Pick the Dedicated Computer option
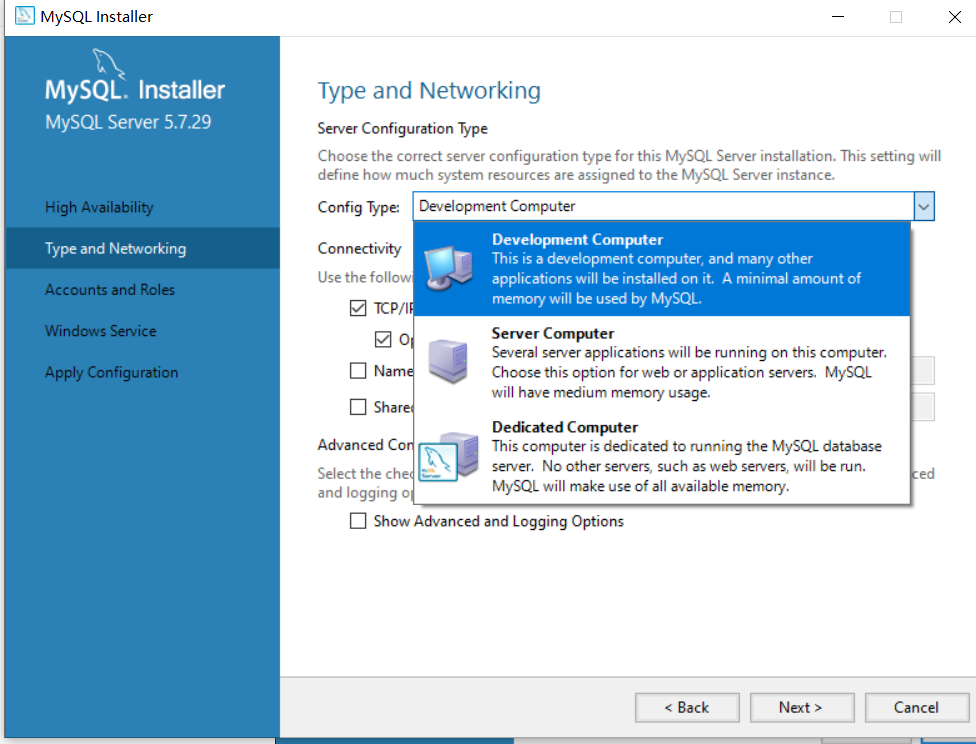 pyautogui.click(x=662, y=456)
